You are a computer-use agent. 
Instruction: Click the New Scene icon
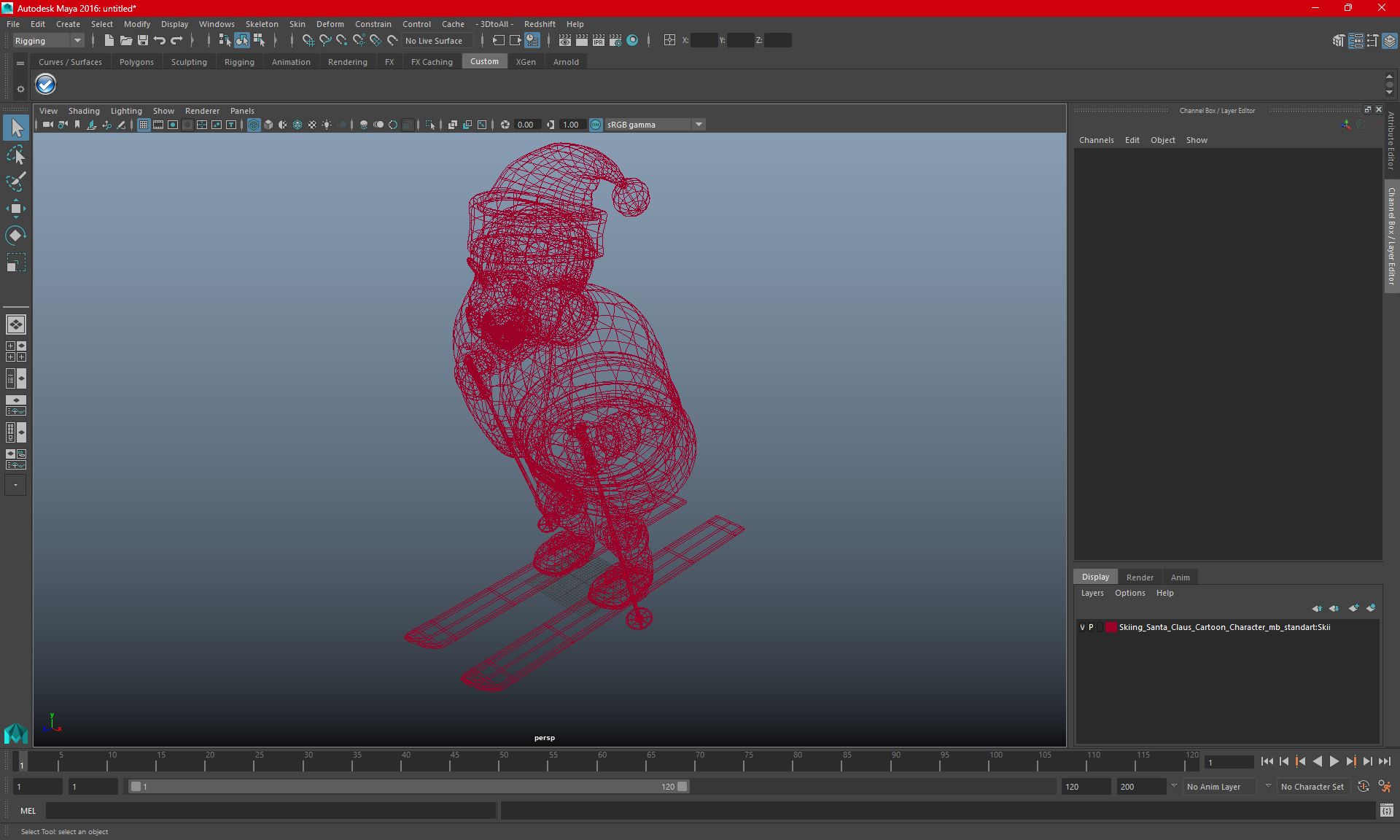coord(109,41)
